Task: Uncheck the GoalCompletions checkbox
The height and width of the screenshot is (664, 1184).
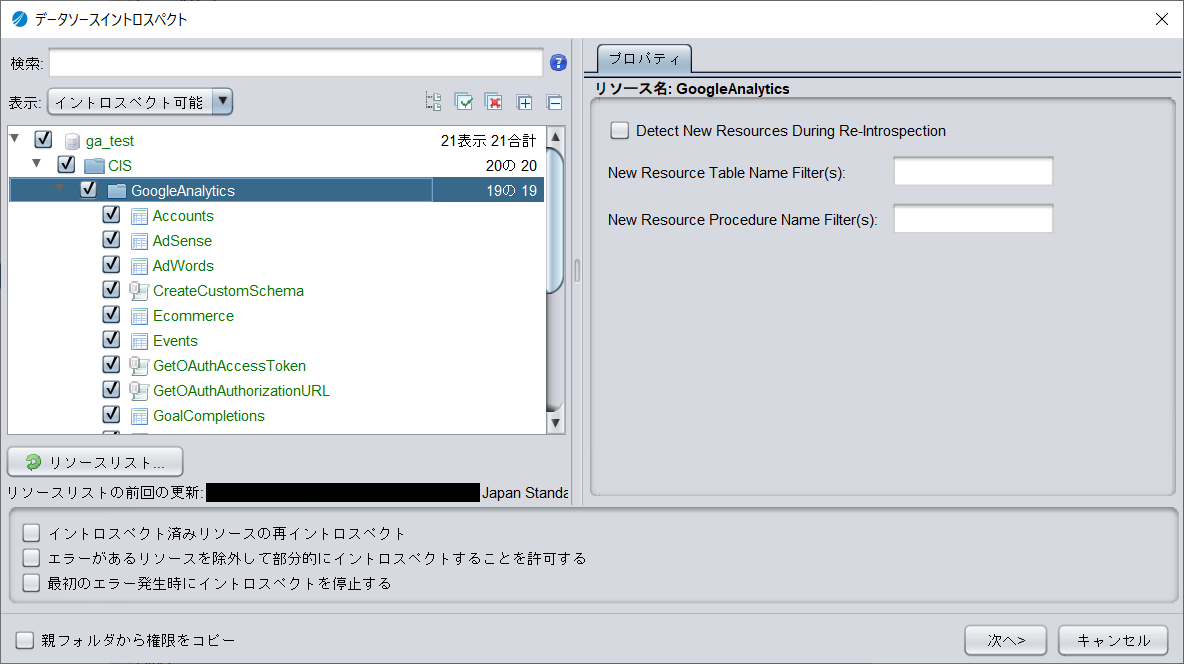Action: [111, 414]
